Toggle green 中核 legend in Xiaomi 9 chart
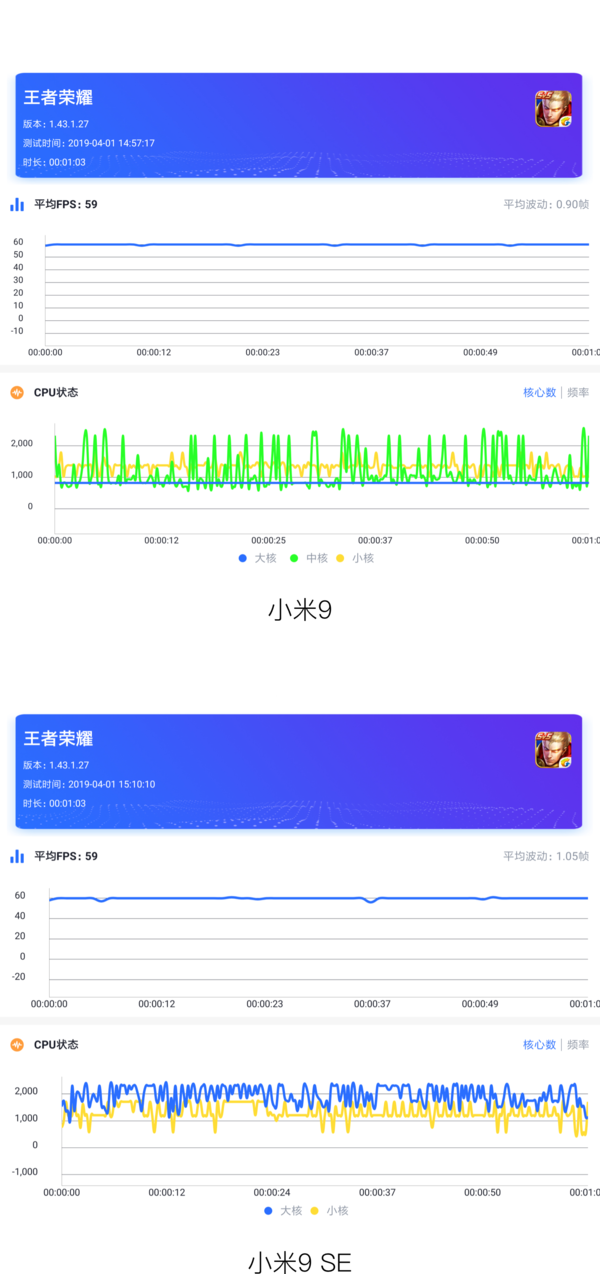The image size is (600, 1274). pos(309,558)
